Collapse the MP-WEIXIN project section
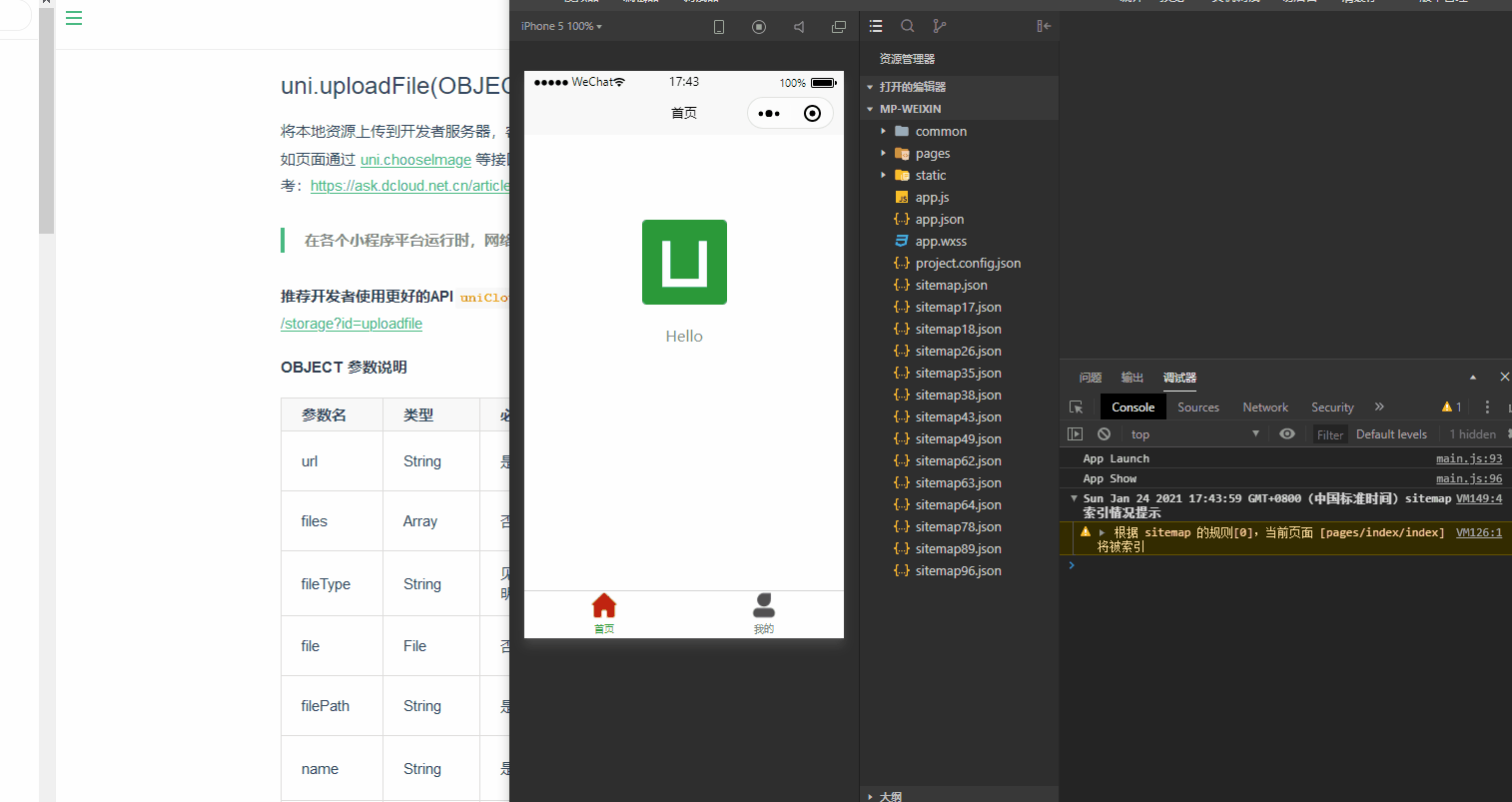1512x802 pixels. click(959, 109)
